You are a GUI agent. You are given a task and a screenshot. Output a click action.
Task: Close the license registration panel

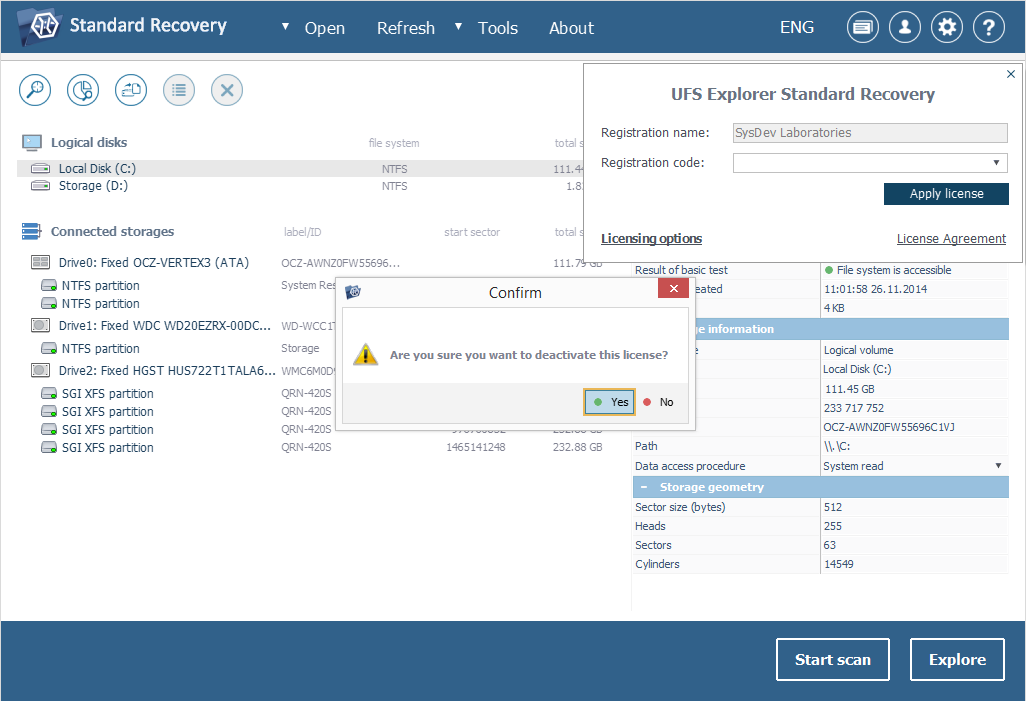pos(1010,74)
